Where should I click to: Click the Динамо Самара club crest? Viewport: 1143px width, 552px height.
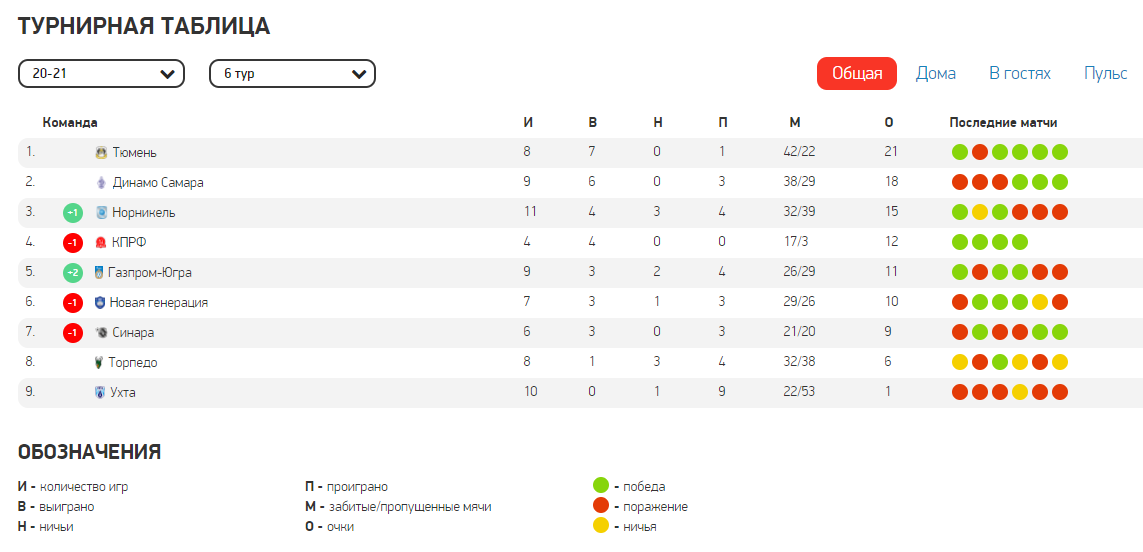[x=101, y=183]
